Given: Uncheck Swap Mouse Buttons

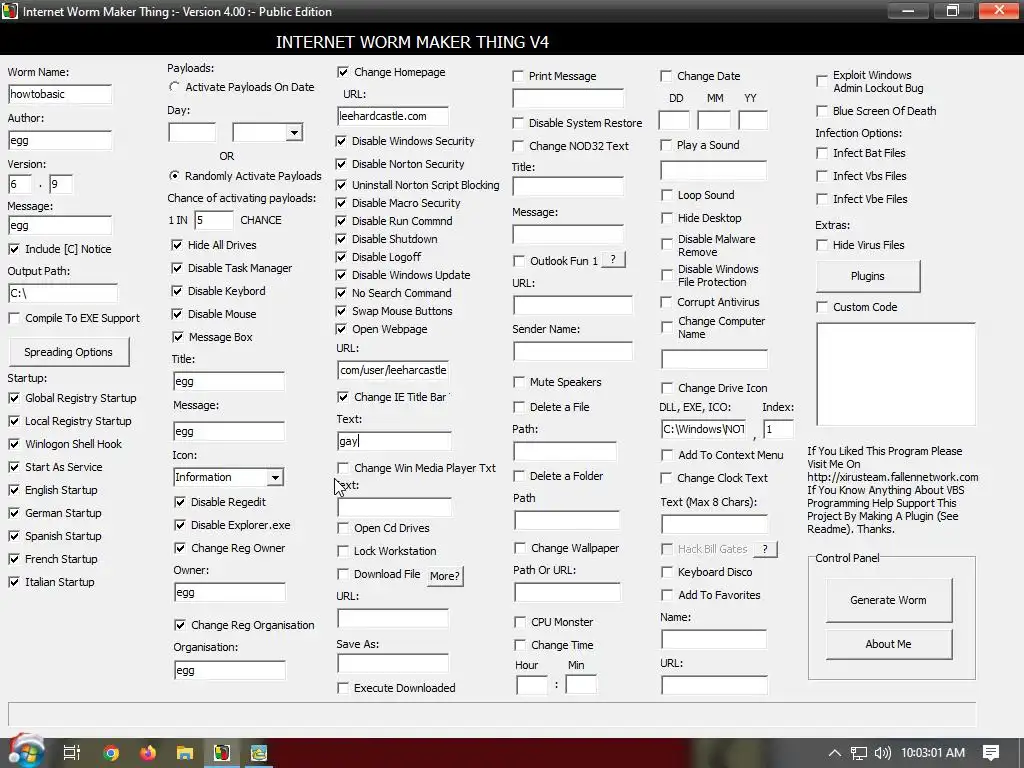Looking at the screenshot, I should (x=341, y=311).
